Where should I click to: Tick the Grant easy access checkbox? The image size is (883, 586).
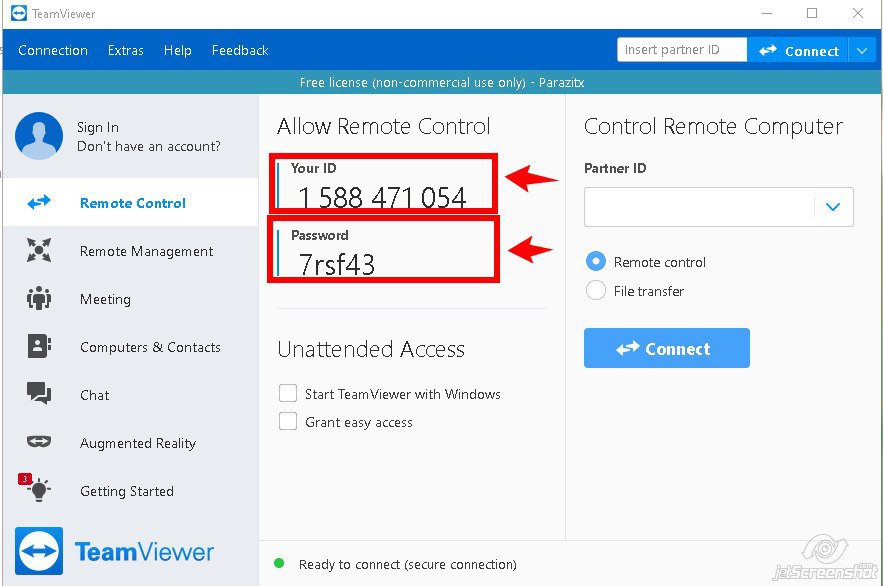pyautogui.click(x=288, y=422)
